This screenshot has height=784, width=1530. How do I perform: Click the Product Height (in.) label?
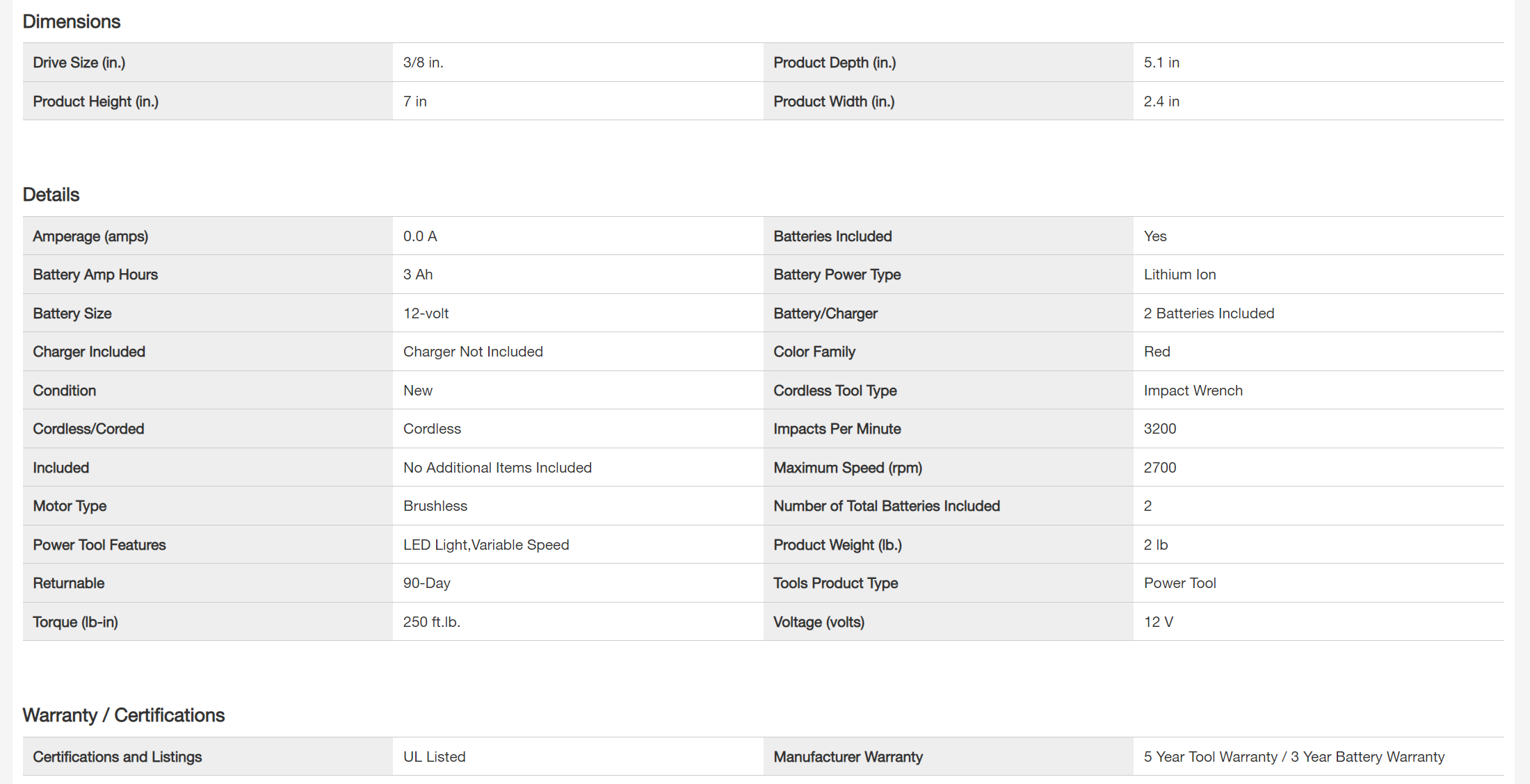(x=95, y=101)
